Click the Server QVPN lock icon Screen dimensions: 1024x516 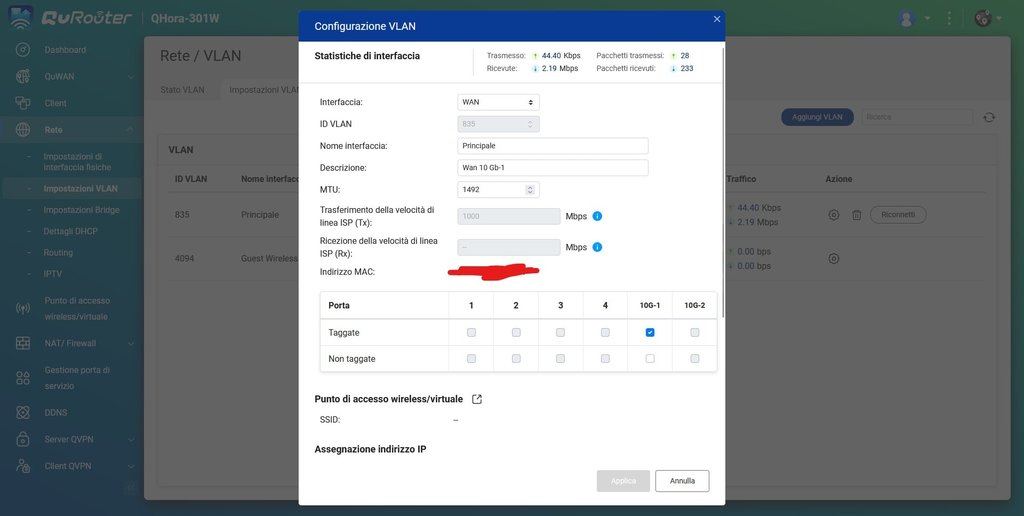coord(23,439)
